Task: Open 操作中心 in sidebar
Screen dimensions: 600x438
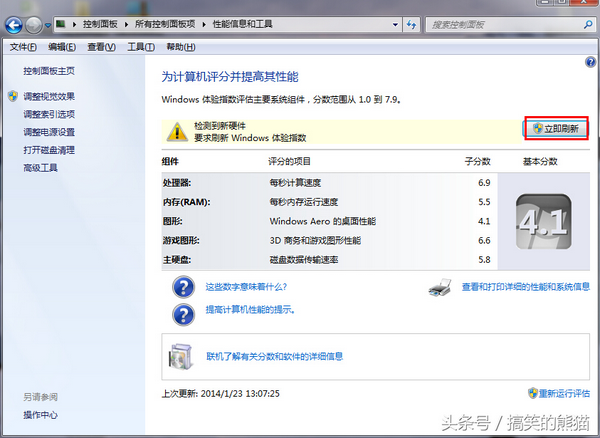Action: pos(40,415)
